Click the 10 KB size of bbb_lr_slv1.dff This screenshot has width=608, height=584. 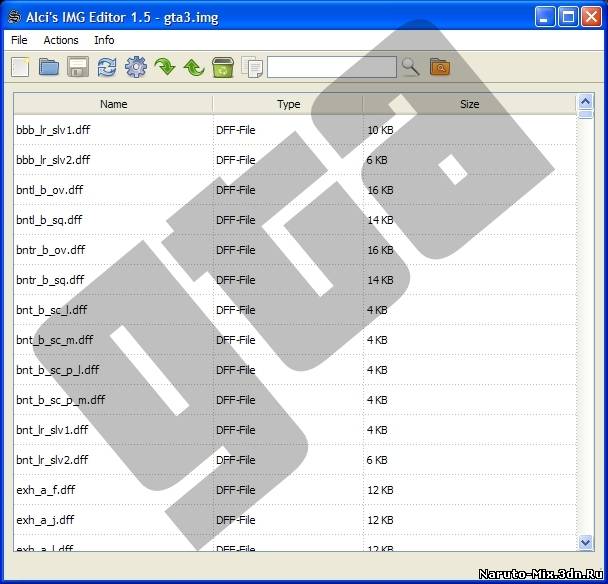pyautogui.click(x=380, y=130)
